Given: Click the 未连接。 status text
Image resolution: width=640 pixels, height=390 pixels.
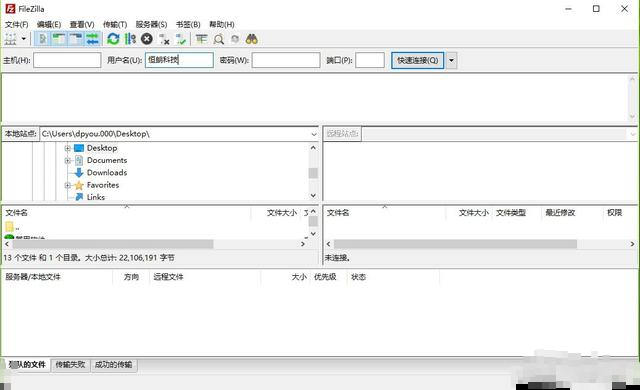Looking at the screenshot, I should [338, 258].
